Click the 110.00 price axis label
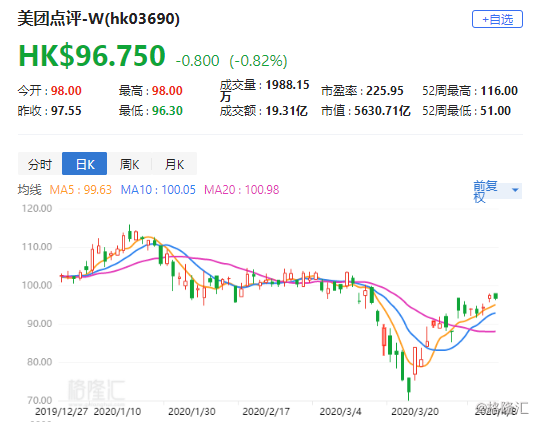This screenshot has height=422, width=536. (x=37, y=247)
